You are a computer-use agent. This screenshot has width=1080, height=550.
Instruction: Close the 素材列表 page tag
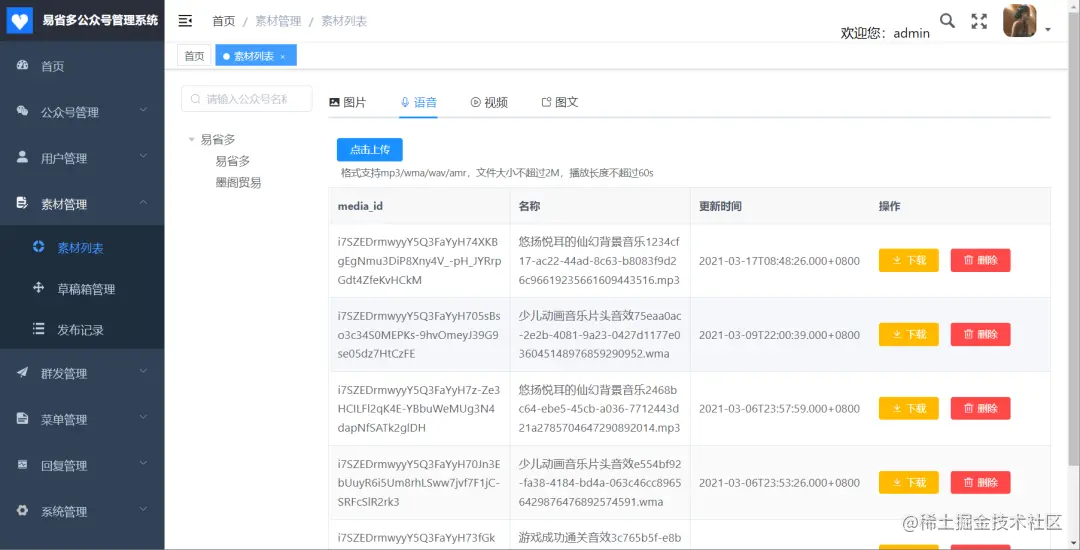pyautogui.click(x=282, y=56)
